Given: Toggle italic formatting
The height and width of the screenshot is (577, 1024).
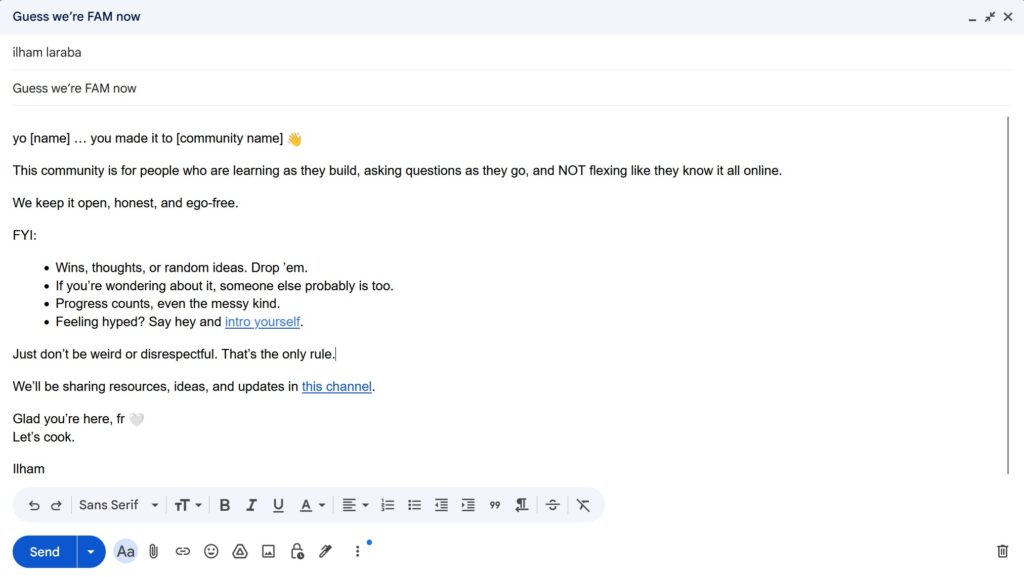Looking at the screenshot, I should tap(252, 506).
